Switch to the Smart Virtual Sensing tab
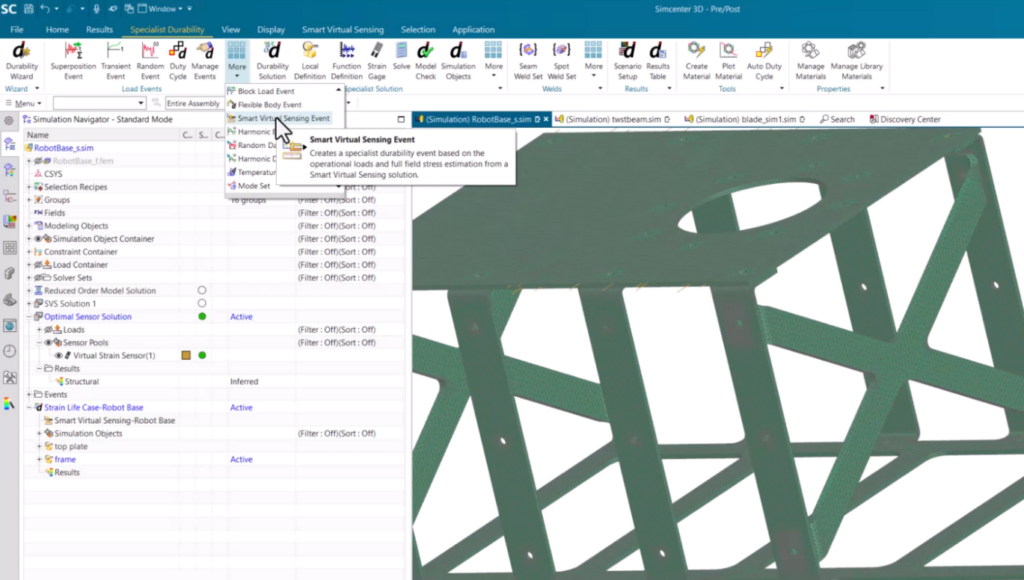Screen dimensions: 1024x580 point(342,30)
